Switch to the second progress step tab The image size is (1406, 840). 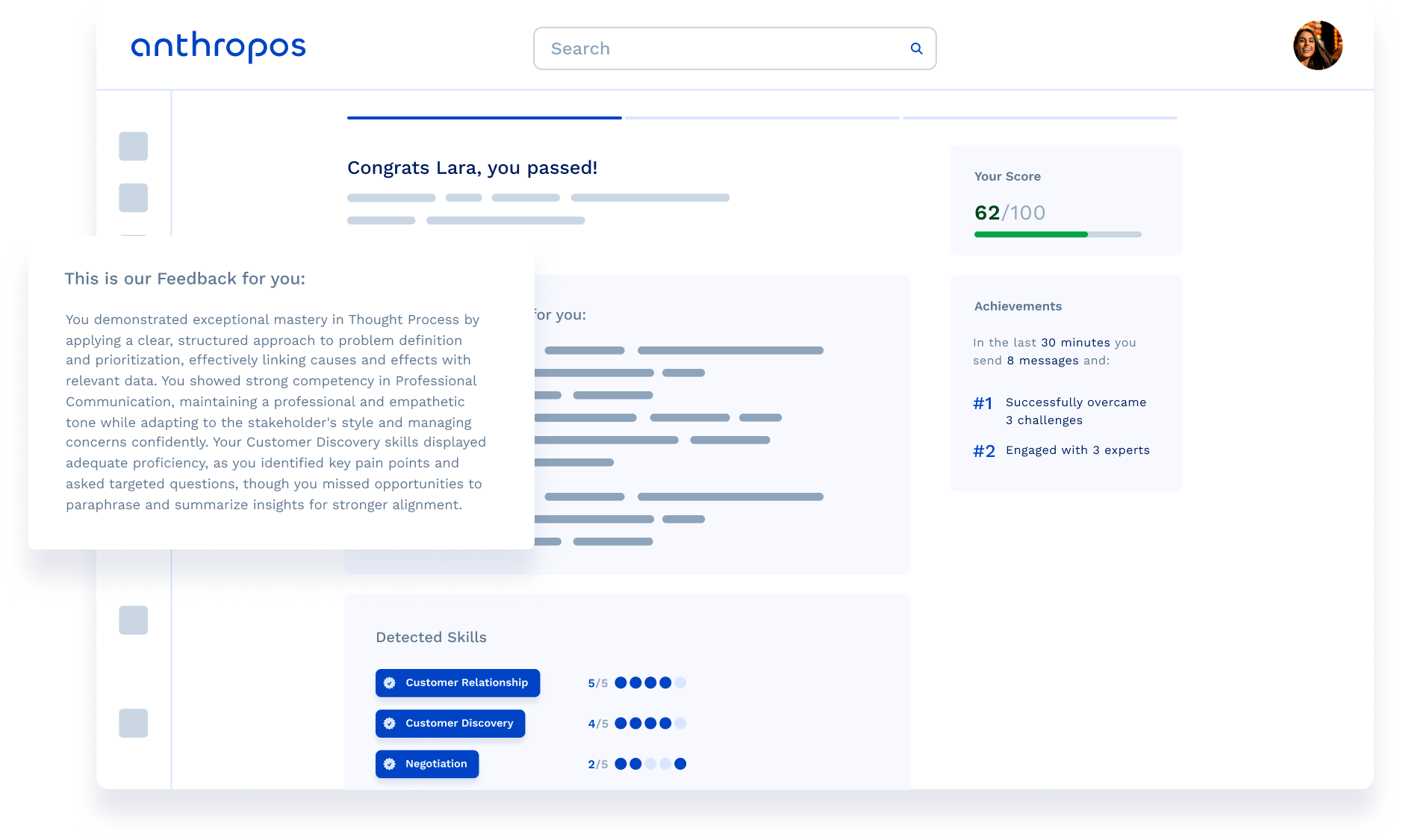tap(762, 118)
